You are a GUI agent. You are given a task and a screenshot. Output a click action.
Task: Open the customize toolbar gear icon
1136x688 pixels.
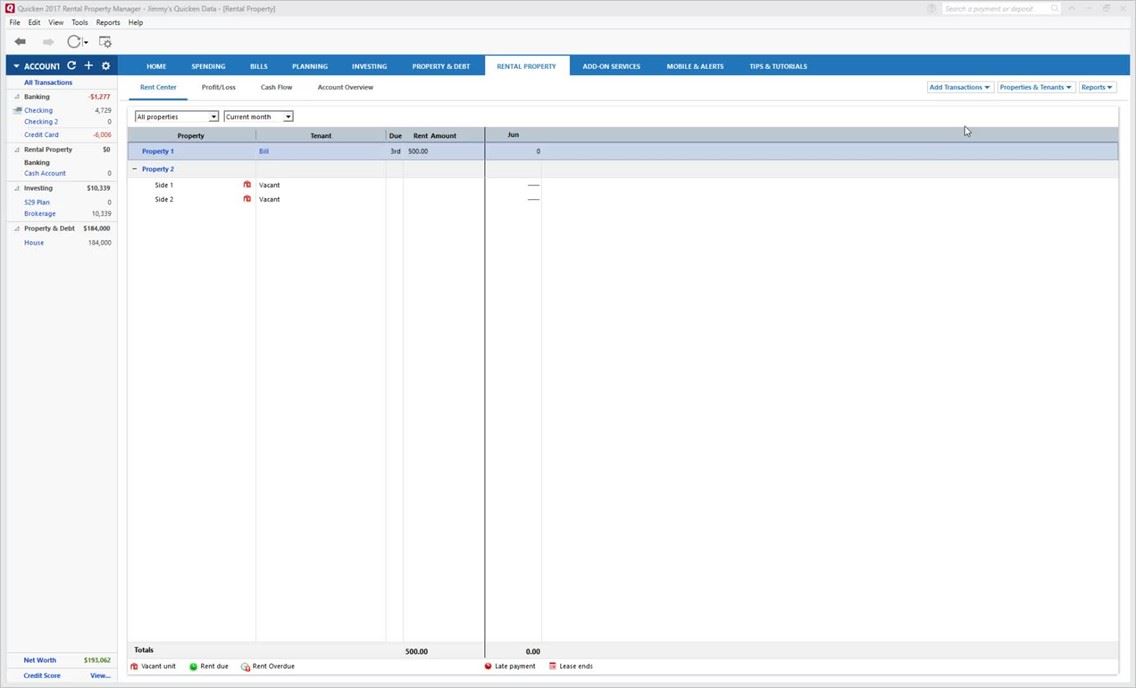click(105, 42)
